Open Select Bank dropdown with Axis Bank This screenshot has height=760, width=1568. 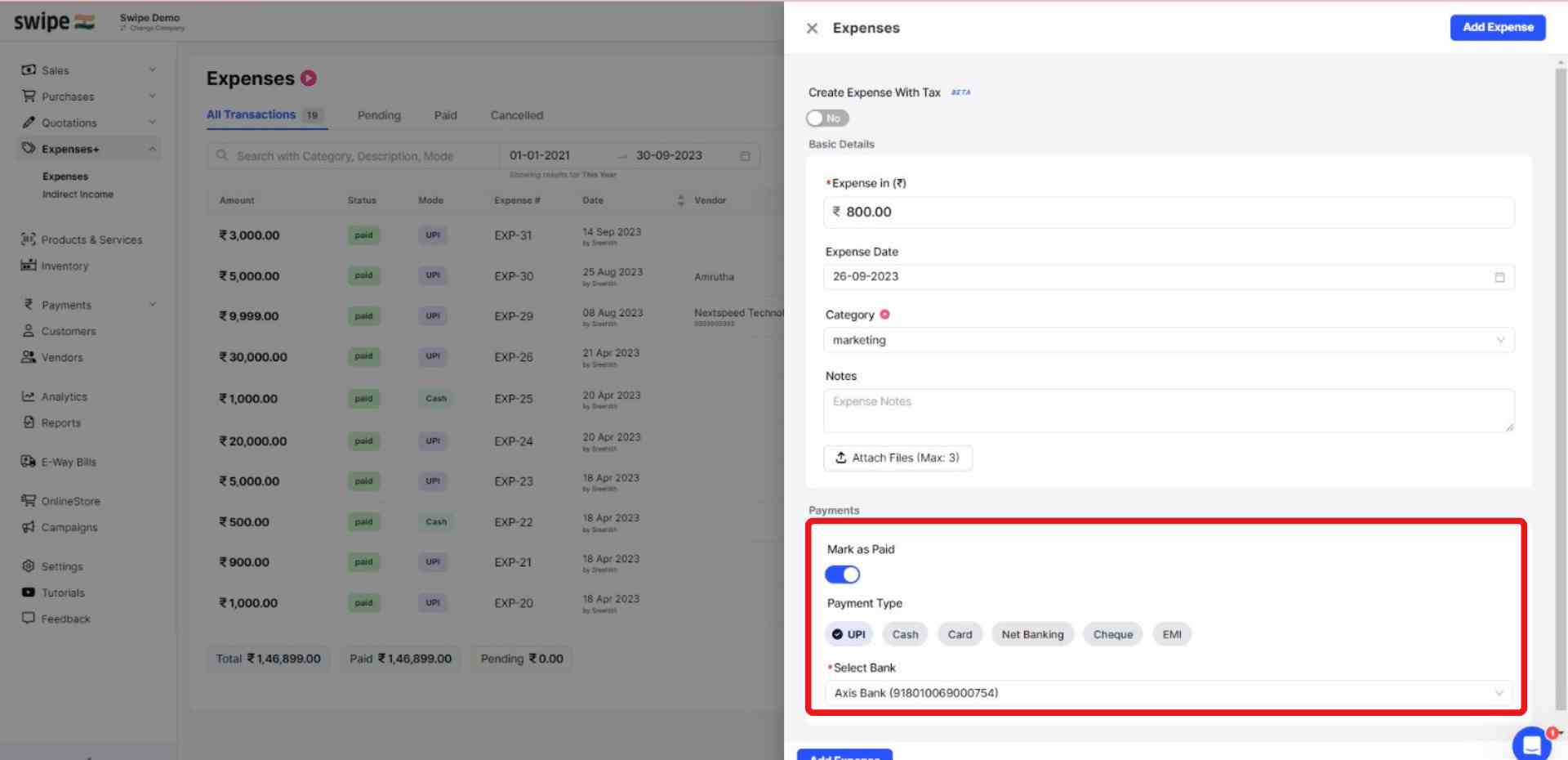coord(1169,693)
